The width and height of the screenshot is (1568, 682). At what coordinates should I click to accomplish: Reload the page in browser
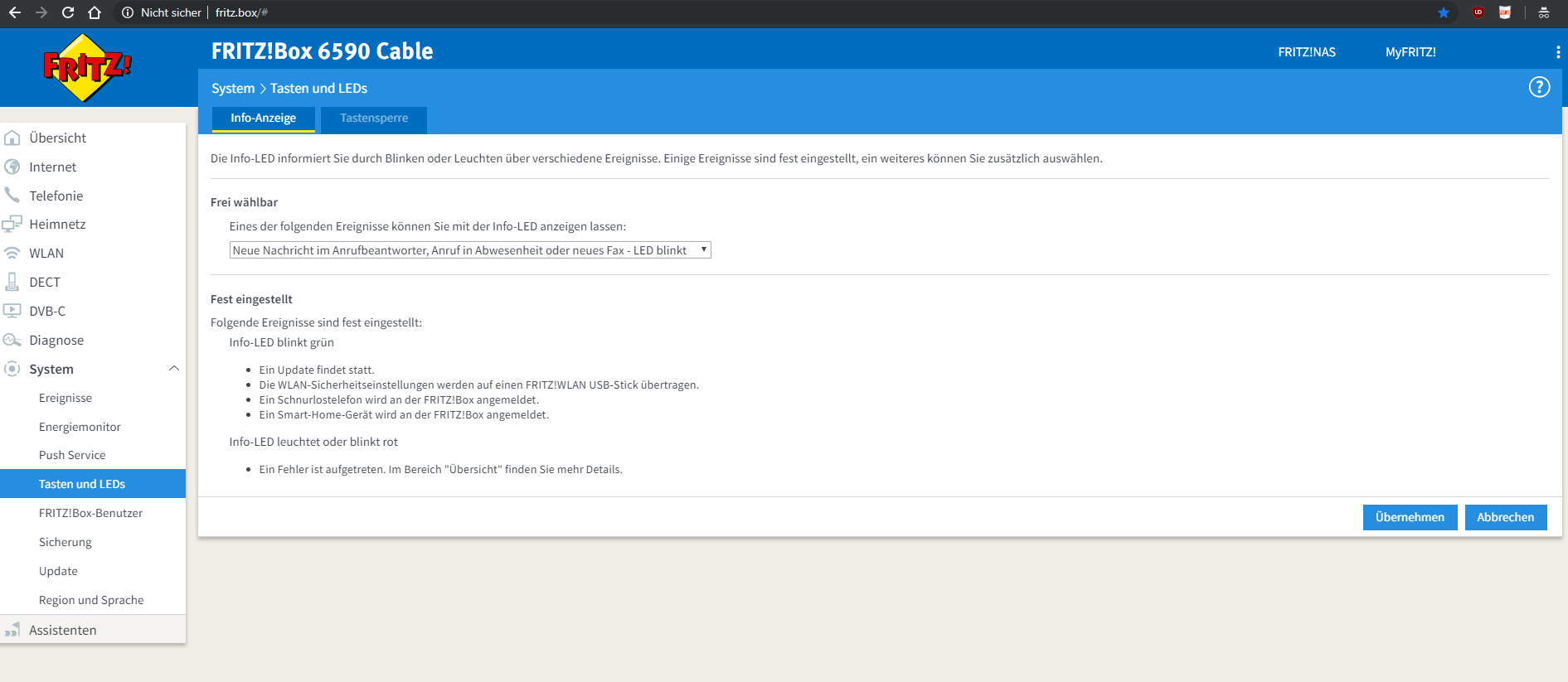pos(68,12)
